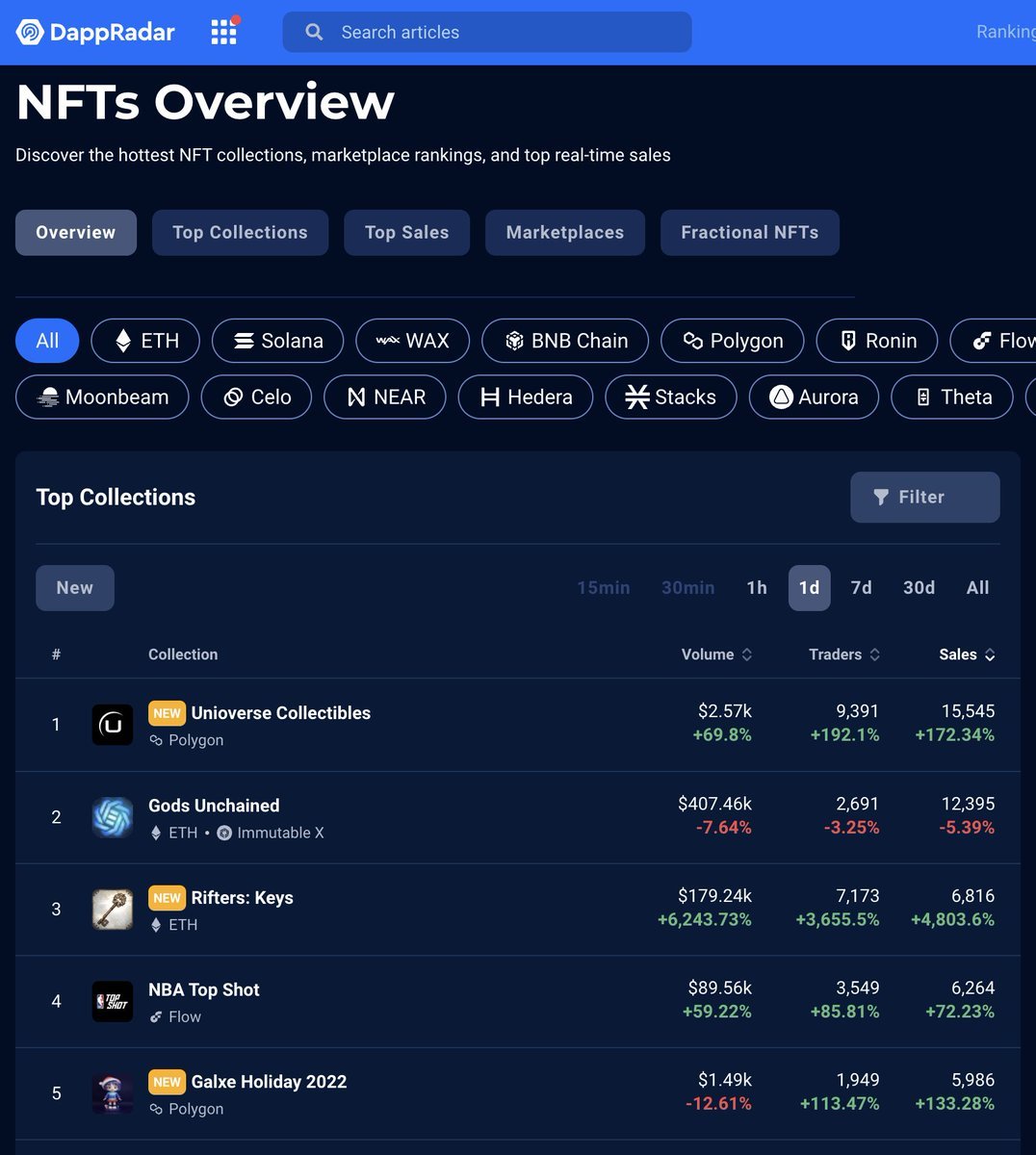Click the Unioverse Collectibles logo thumbnail
Viewport: 1036px width, 1155px height.
click(x=113, y=725)
